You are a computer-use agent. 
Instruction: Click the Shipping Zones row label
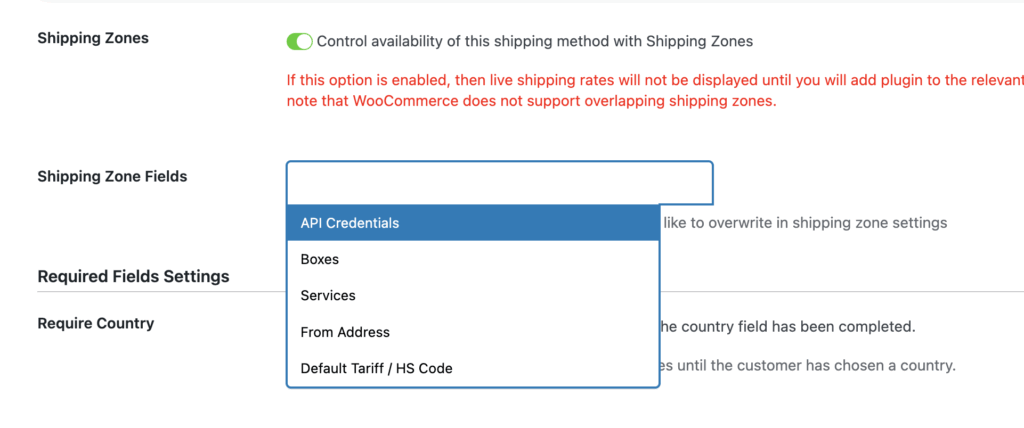93,38
